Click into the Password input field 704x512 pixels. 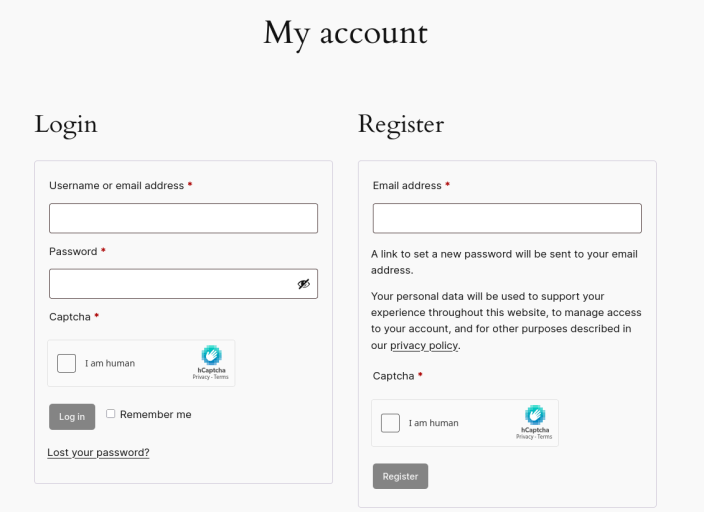(x=170, y=284)
